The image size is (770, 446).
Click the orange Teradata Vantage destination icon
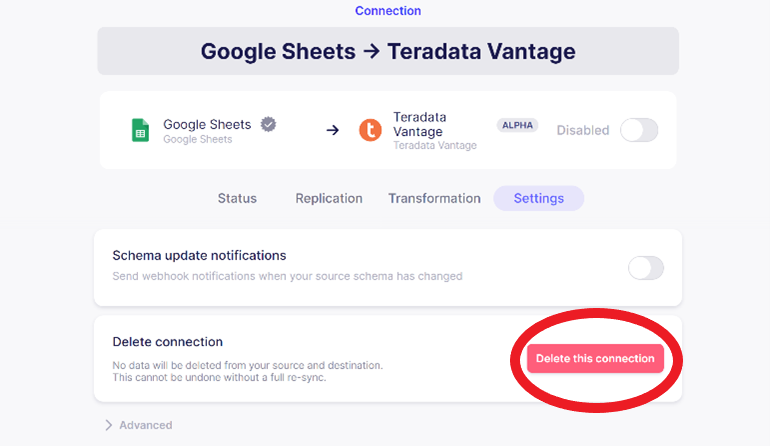[370, 130]
